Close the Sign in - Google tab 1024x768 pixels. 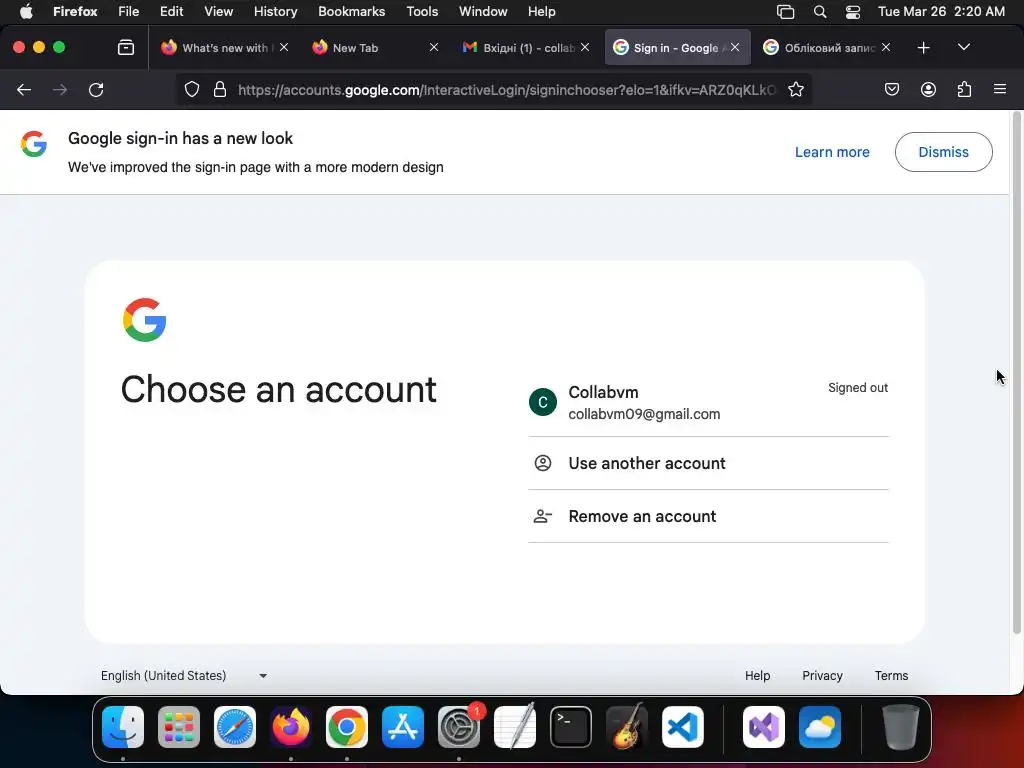735,47
